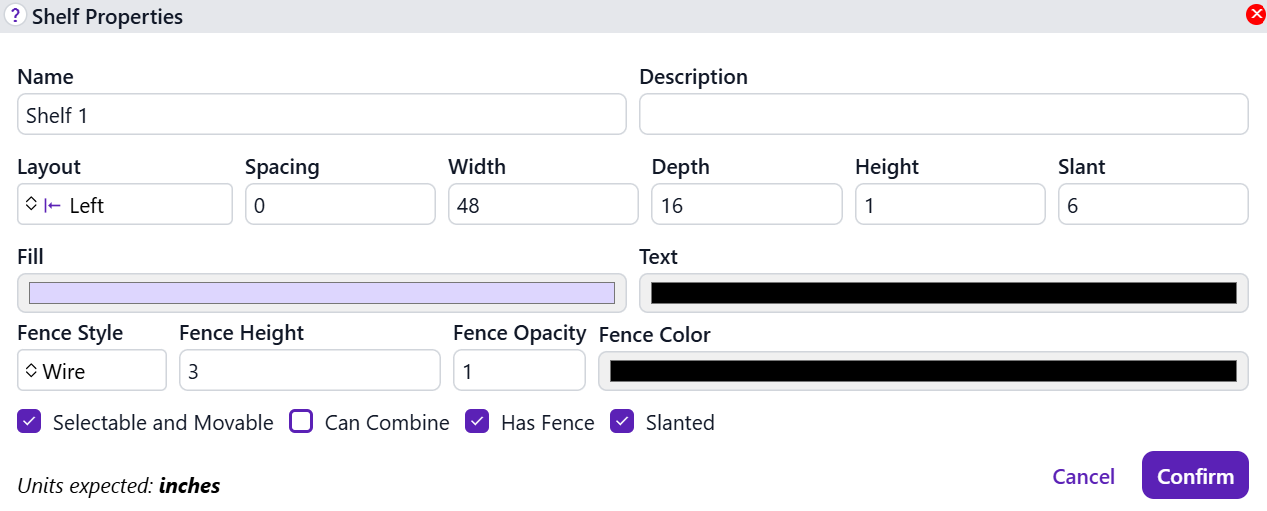Click the Cancel link
Viewport: 1267px width, 511px height.
(x=1083, y=476)
